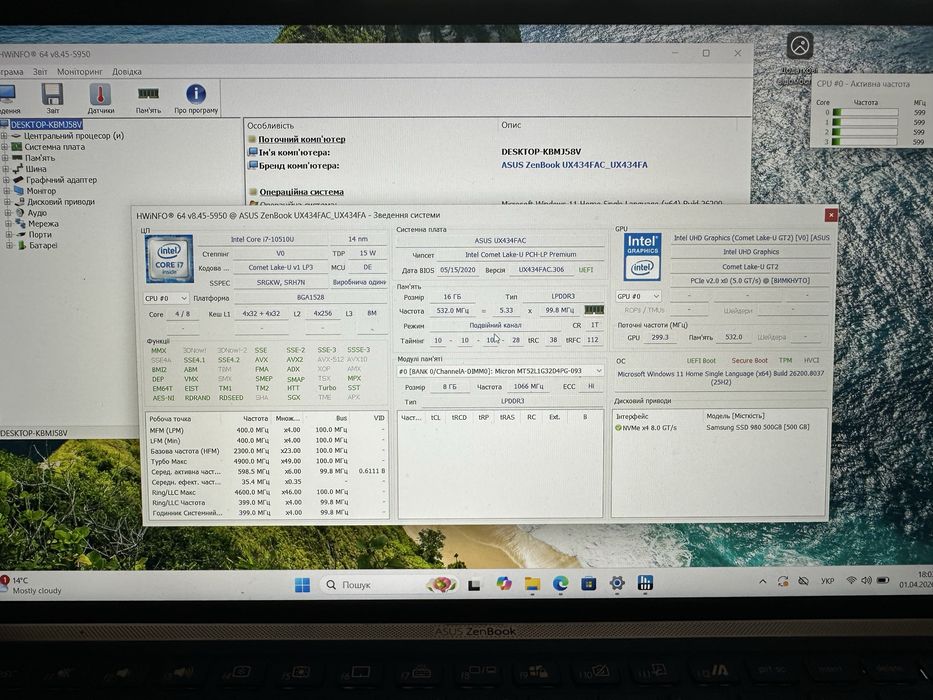The height and width of the screenshot is (700, 933).
Task: Click the Wi-Fi tray icon
Action: point(851,580)
